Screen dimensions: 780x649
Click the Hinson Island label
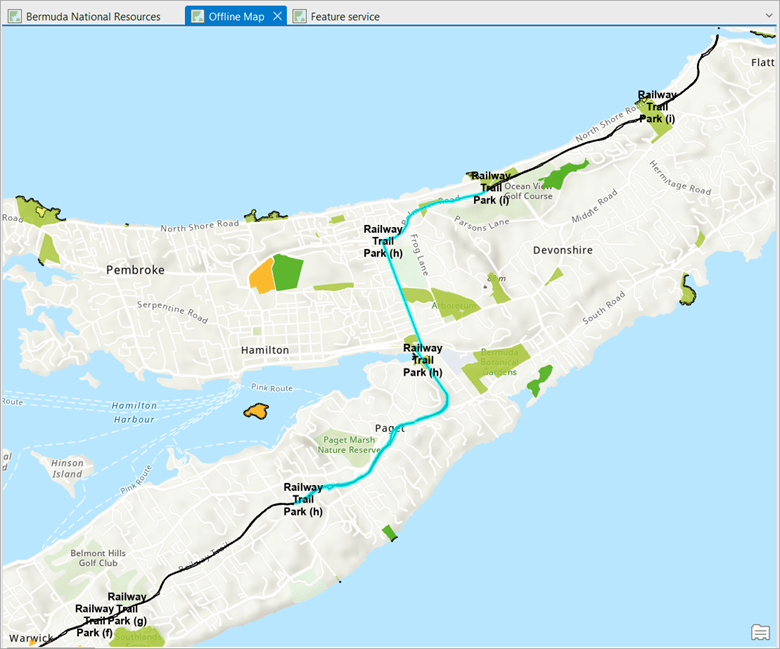(67, 468)
